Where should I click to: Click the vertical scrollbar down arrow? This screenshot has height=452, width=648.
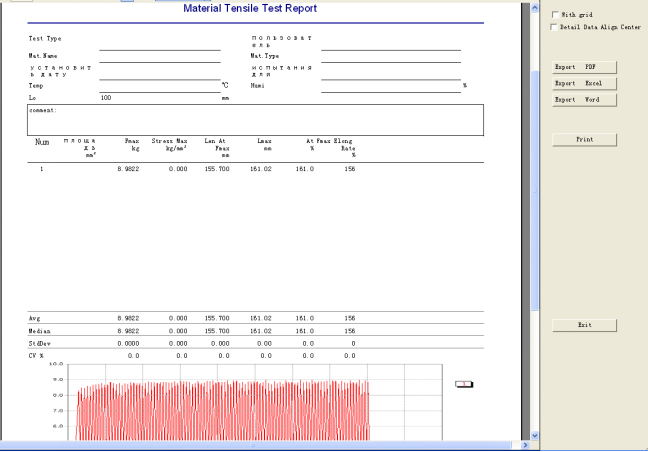pyautogui.click(x=534, y=435)
